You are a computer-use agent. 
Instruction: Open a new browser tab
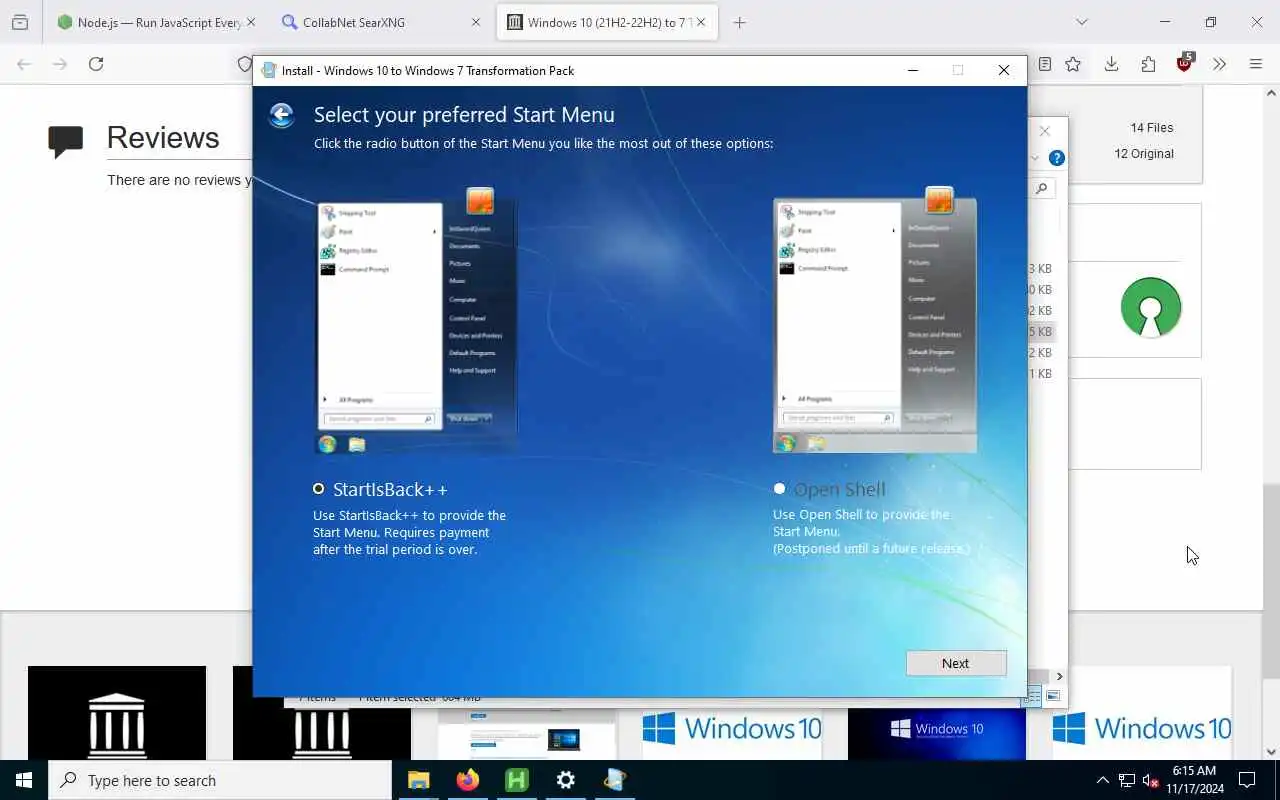tap(739, 22)
